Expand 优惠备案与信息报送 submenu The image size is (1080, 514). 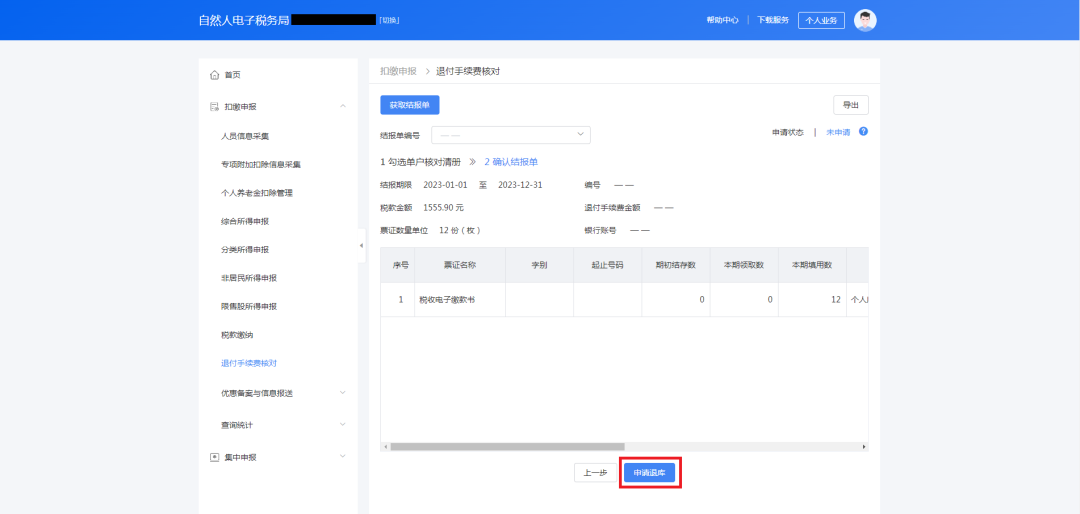(x=343, y=393)
